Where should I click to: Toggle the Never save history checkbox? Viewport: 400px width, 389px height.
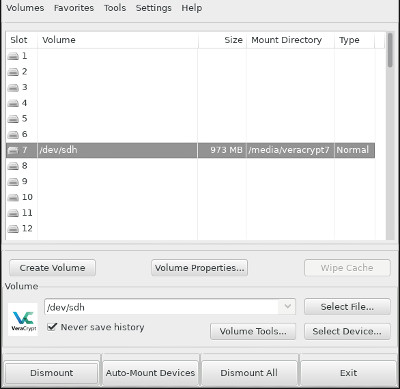pyautogui.click(x=52, y=327)
